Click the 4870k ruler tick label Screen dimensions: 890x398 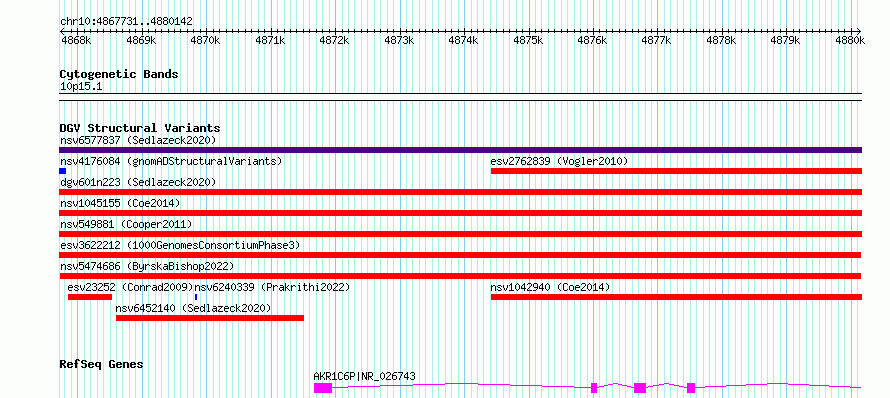click(x=205, y=40)
